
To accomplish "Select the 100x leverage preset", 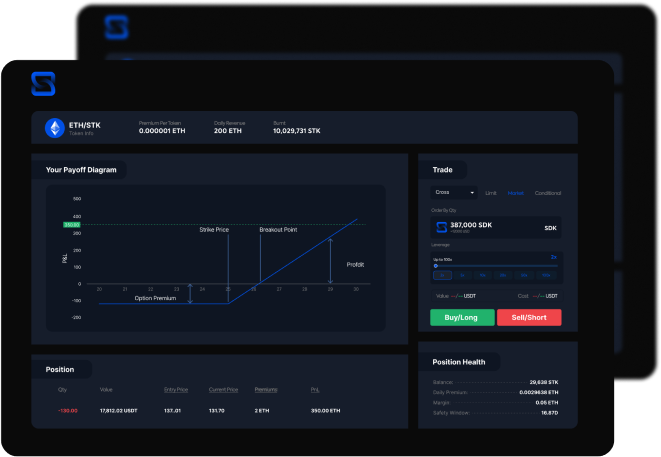I will [x=546, y=274].
